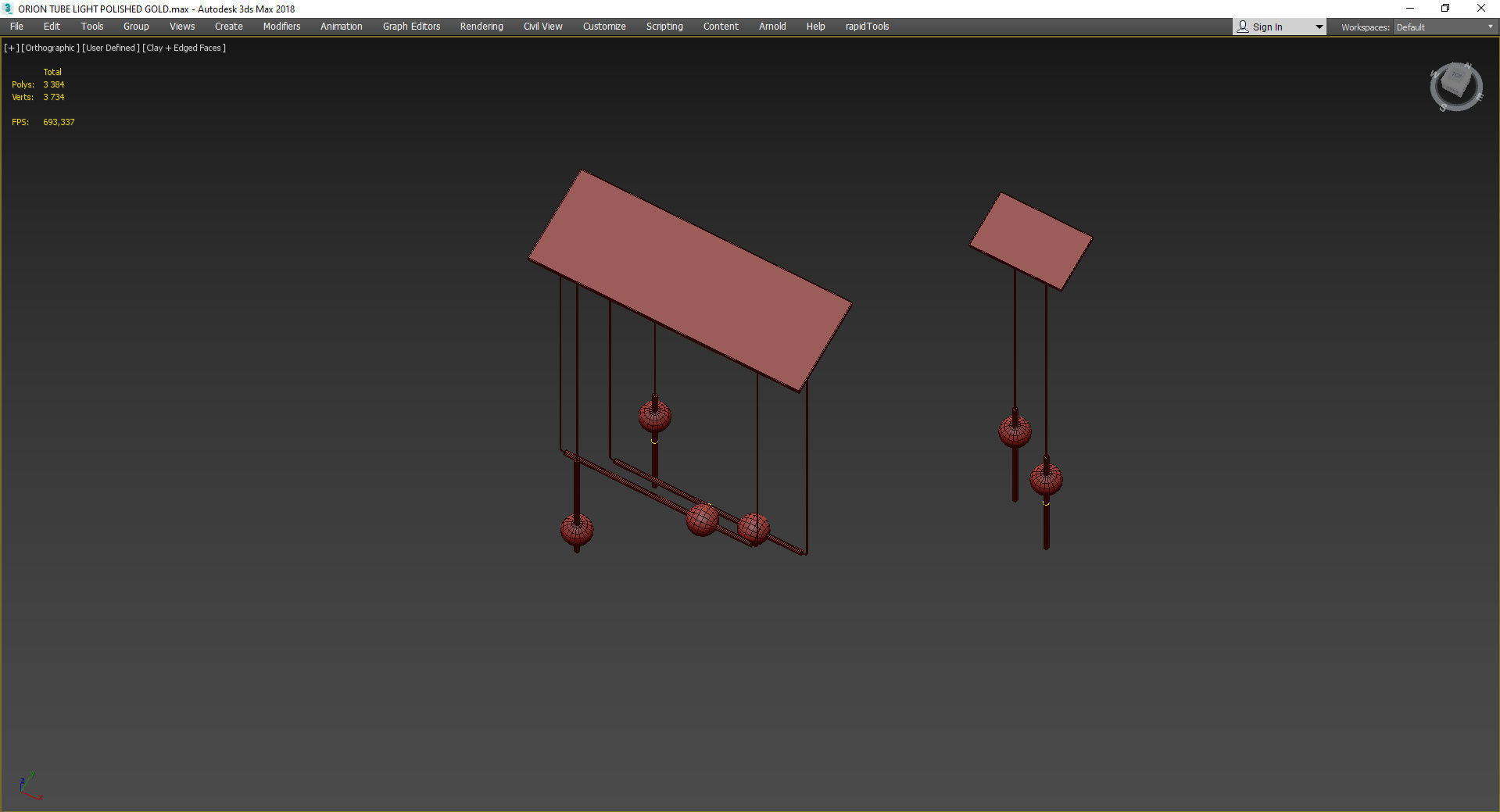Open the Modifiers menu
This screenshot has width=1500, height=812.
[281, 27]
